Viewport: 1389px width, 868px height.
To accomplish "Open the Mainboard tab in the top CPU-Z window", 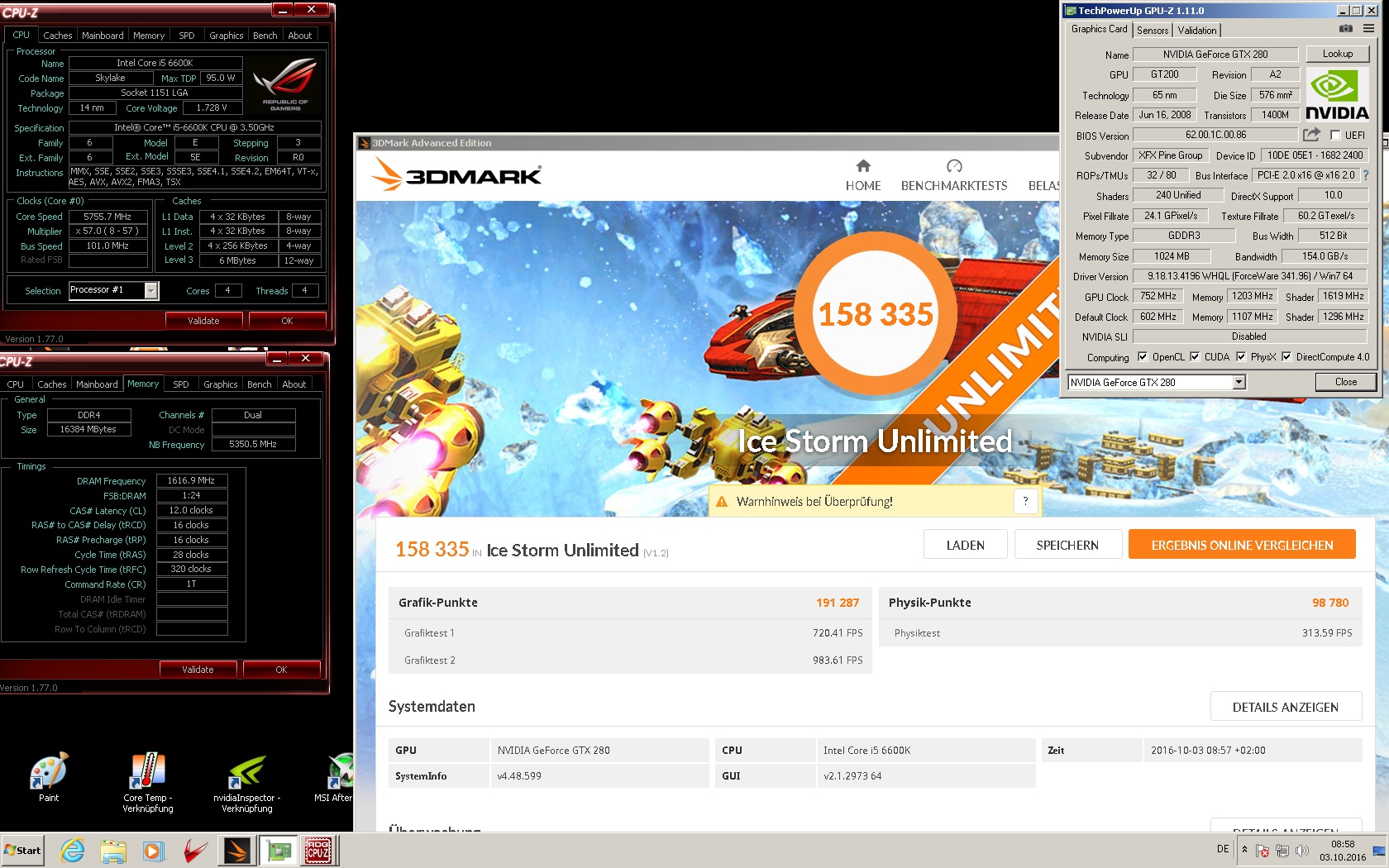I will pos(103,36).
